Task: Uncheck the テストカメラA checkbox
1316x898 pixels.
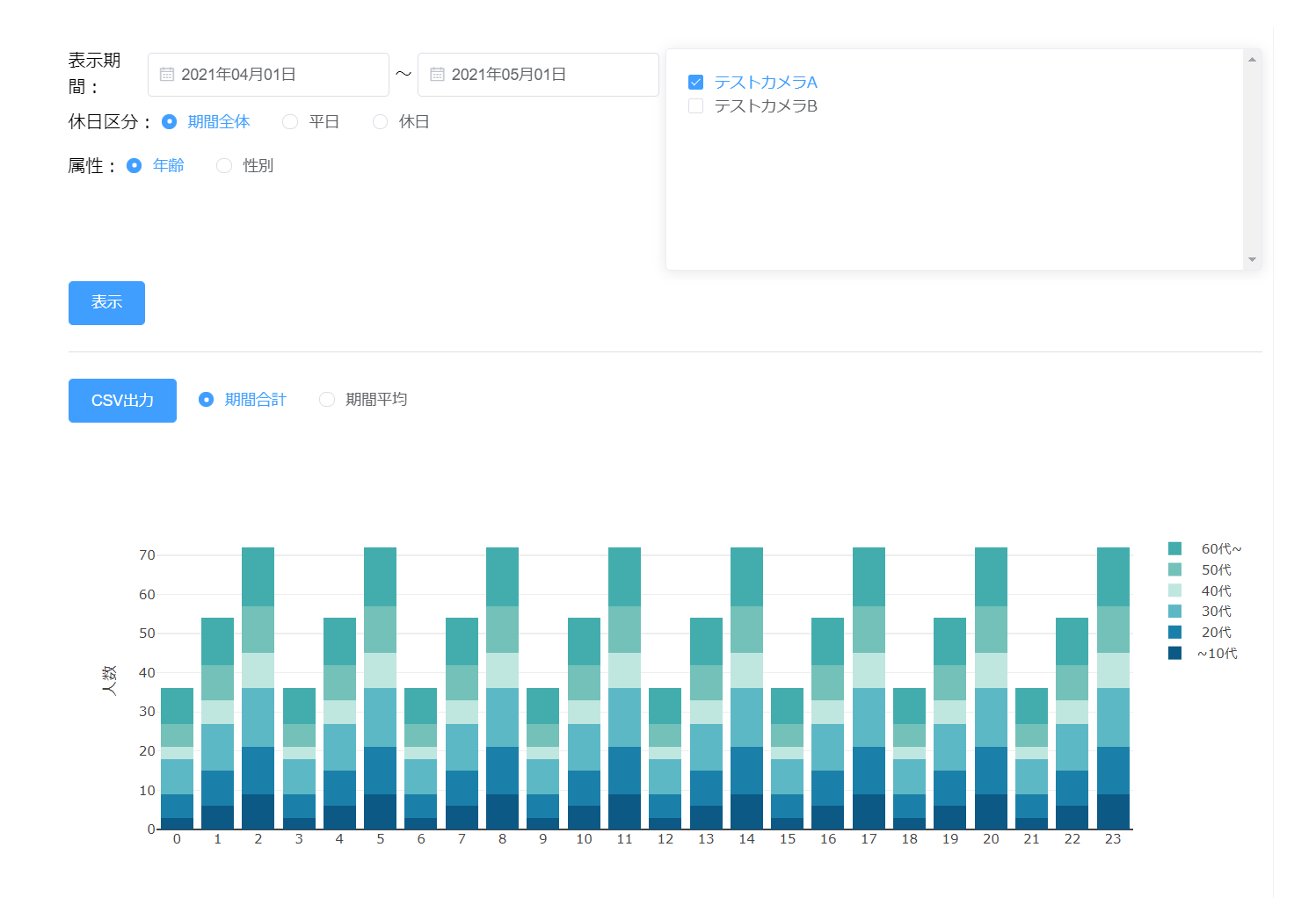Action: coord(695,83)
